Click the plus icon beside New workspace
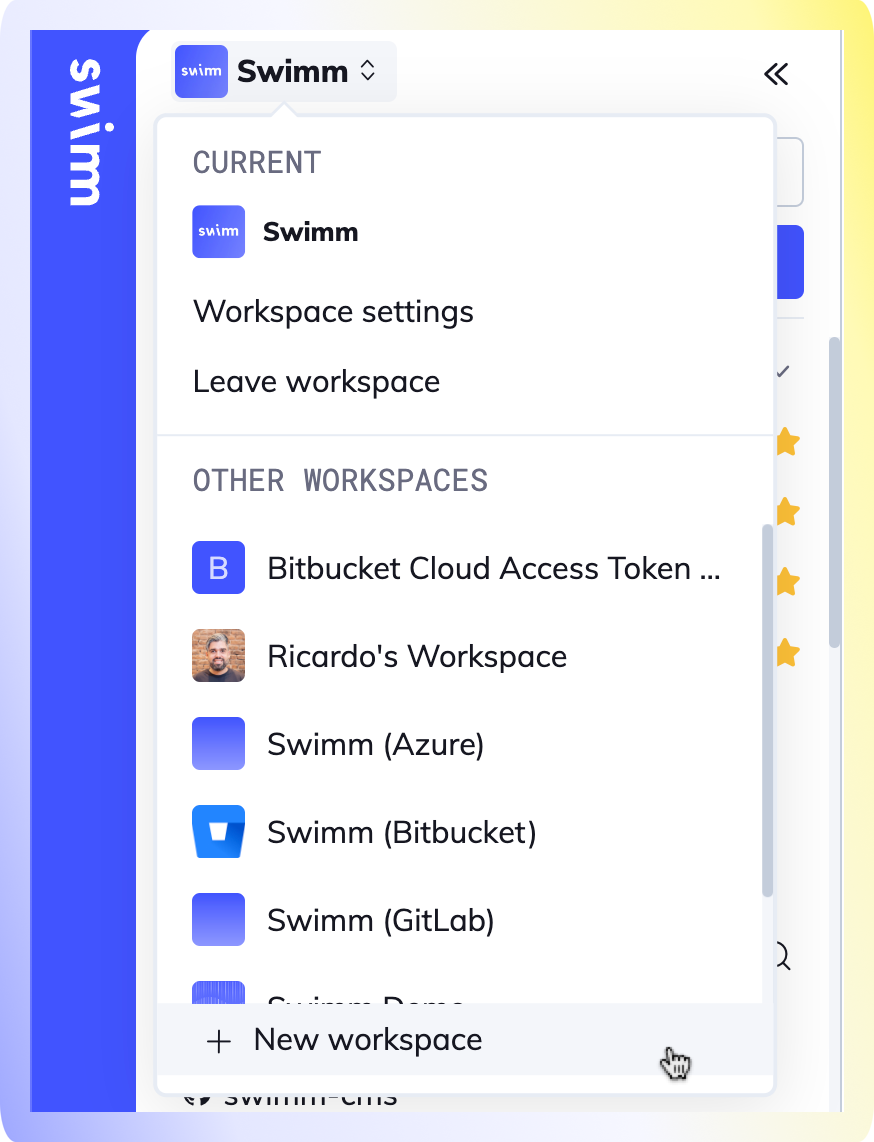 (x=218, y=1041)
